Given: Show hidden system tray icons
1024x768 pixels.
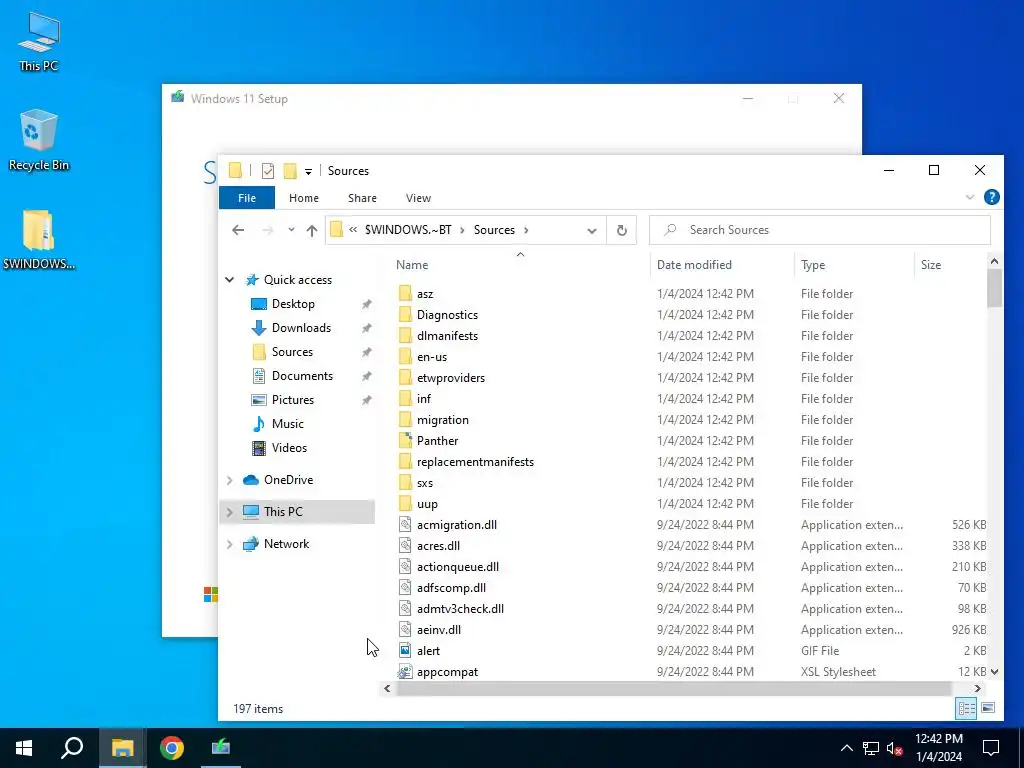Looking at the screenshot, I should click(846, 748).
